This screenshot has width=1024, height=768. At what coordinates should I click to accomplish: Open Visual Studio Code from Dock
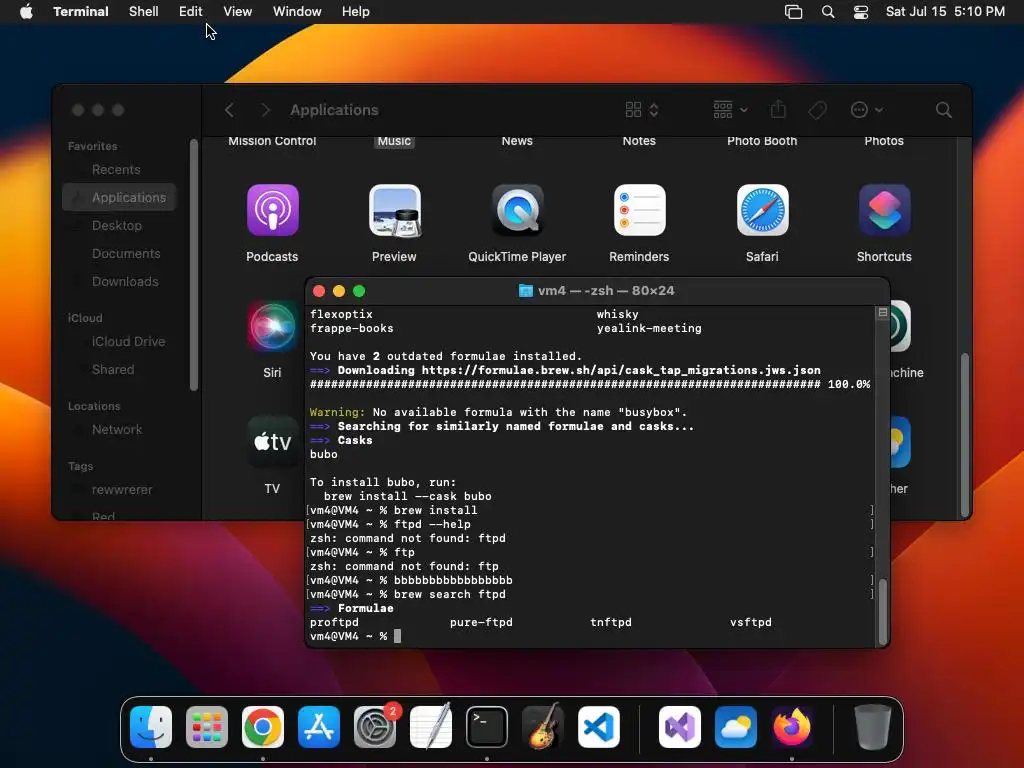599,727
